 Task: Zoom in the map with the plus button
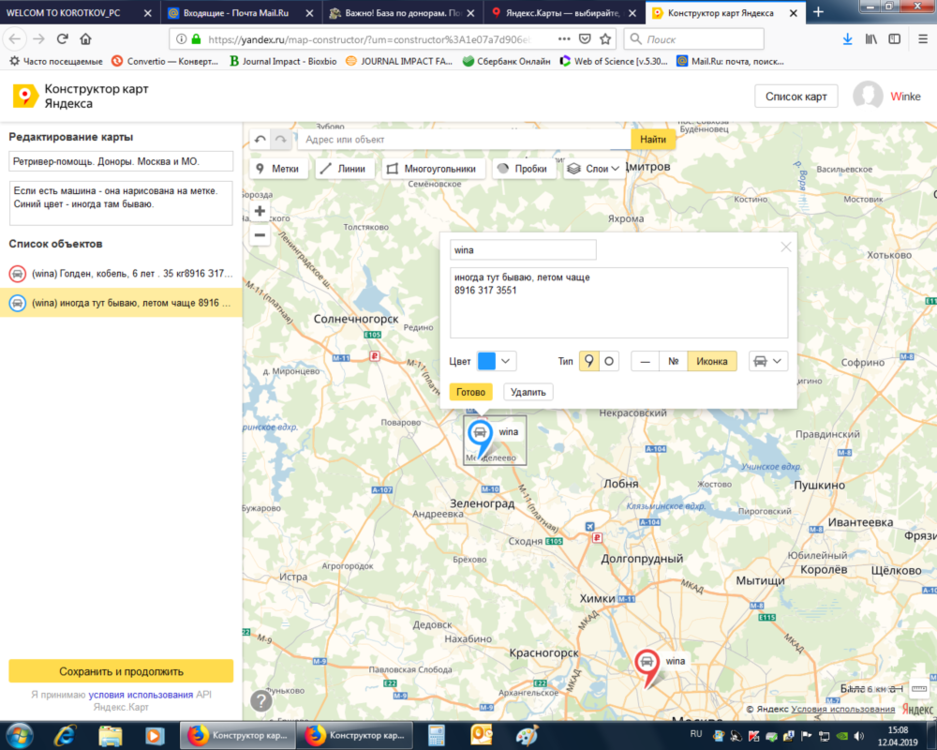260,211
